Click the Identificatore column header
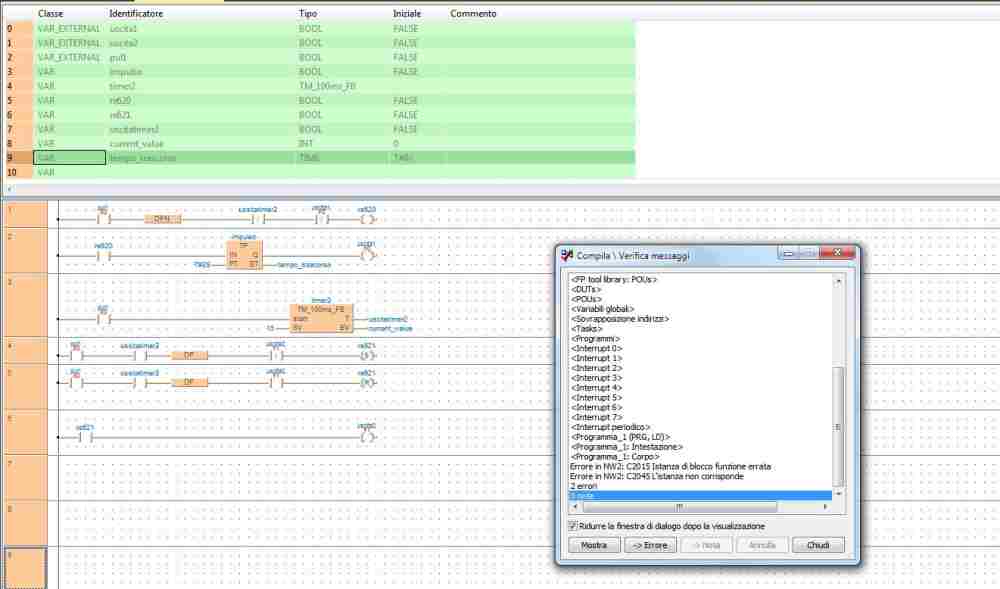Image resolution: width=1000 pixels, height=589 pixels. (136, 14)
